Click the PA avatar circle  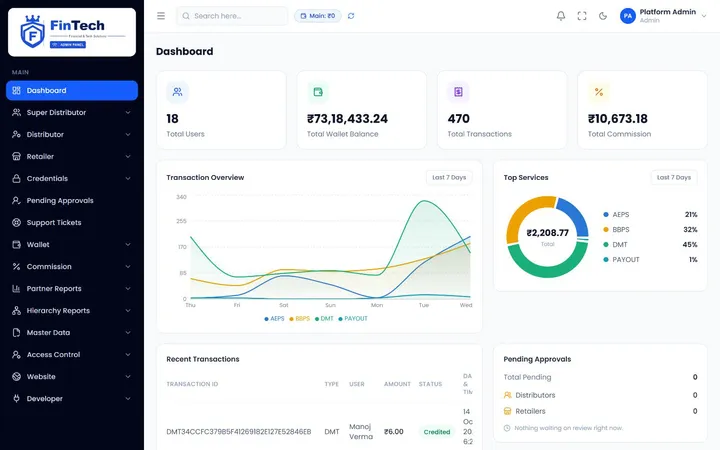[x=628, y=16]
